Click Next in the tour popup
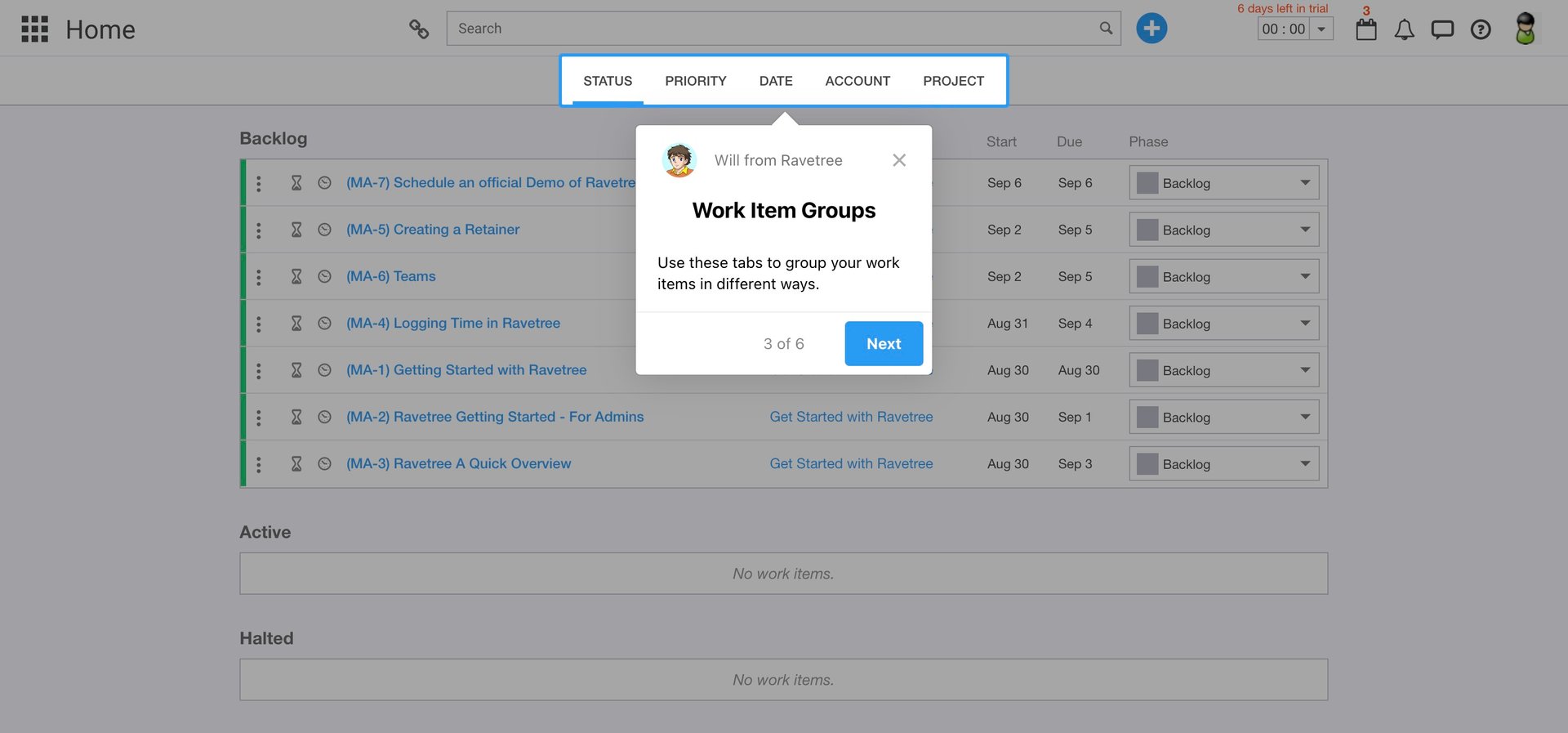This screenshot has height=733, width=1568. click(x=884, y=344)
